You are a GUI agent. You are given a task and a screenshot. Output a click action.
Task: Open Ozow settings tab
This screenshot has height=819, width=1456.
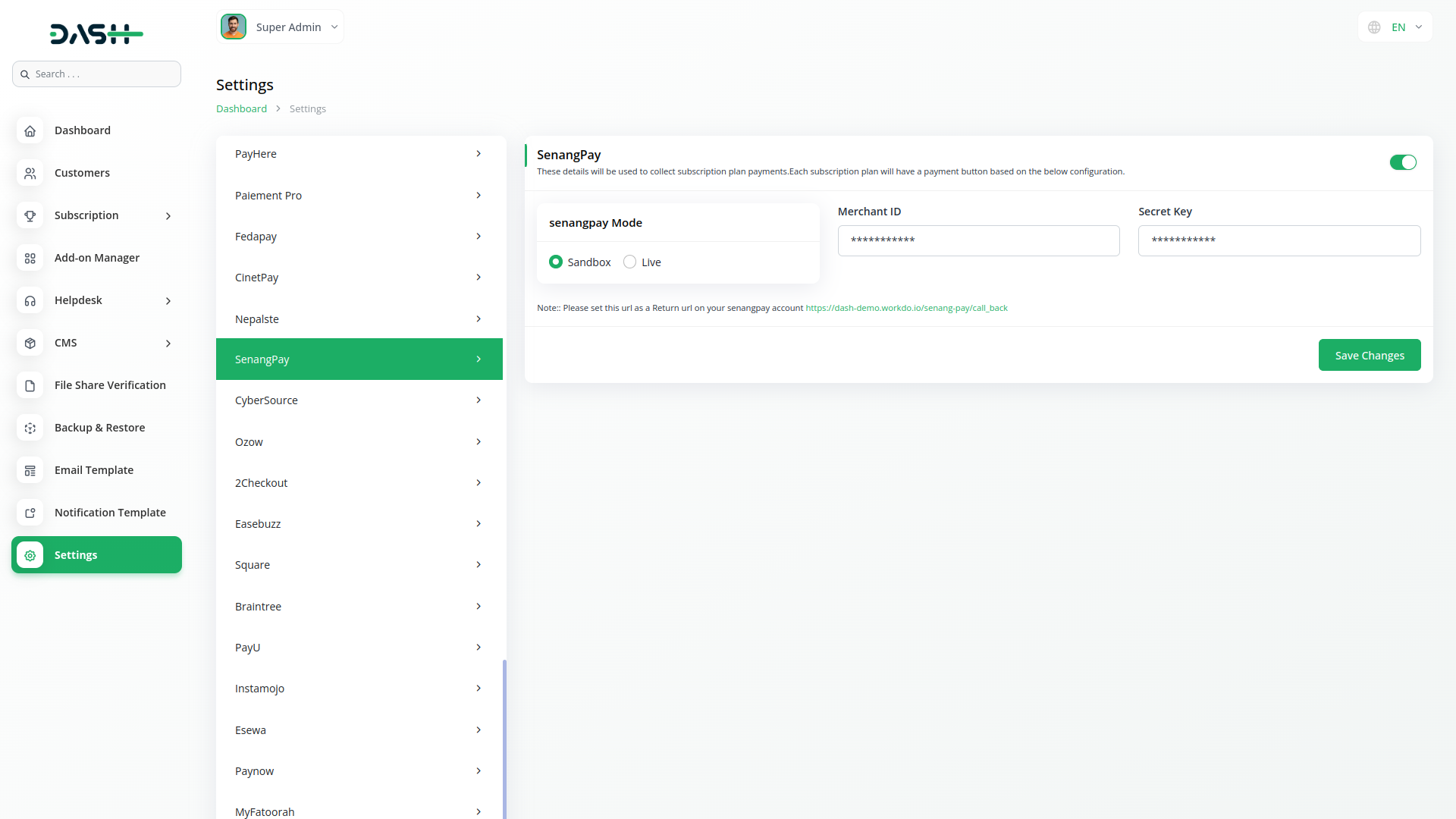[359, 442]
